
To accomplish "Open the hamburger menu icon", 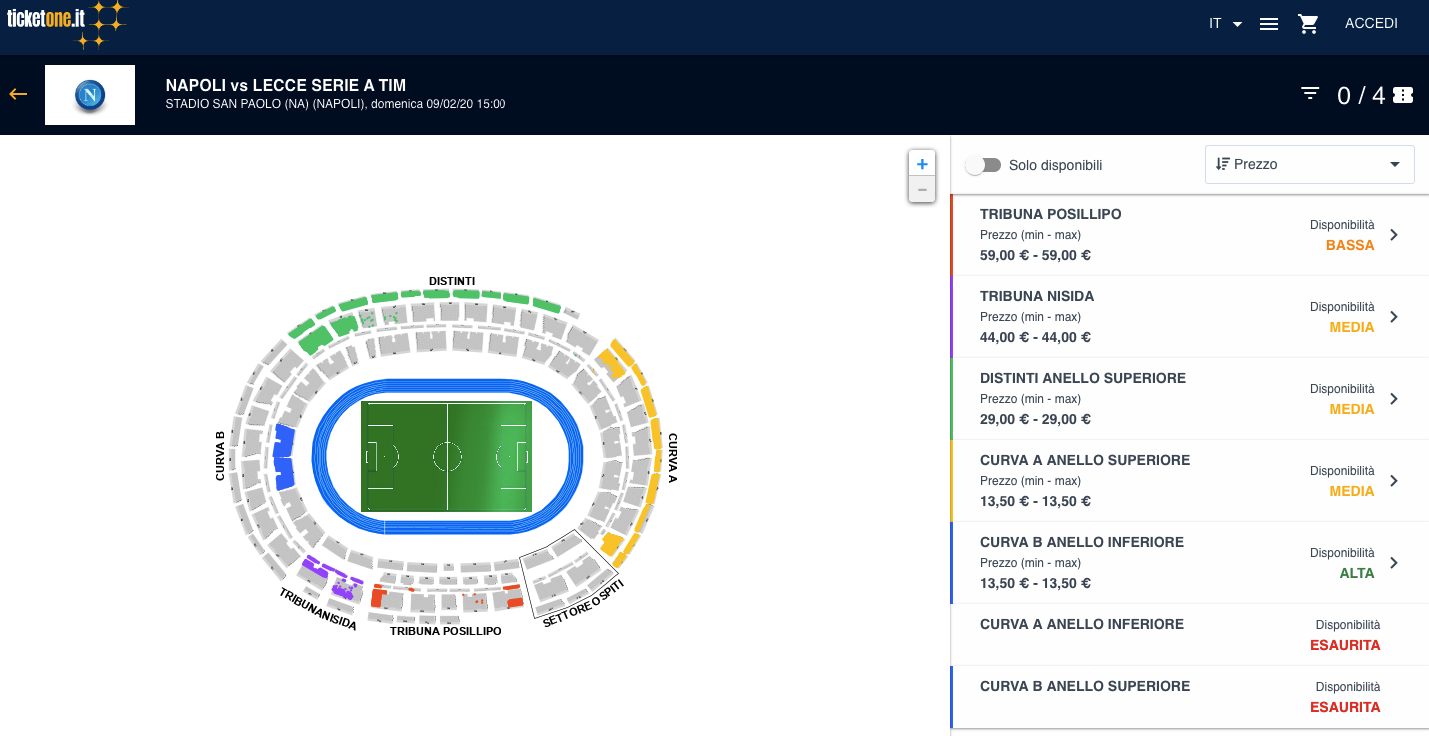I will (x=1269, y=24).
